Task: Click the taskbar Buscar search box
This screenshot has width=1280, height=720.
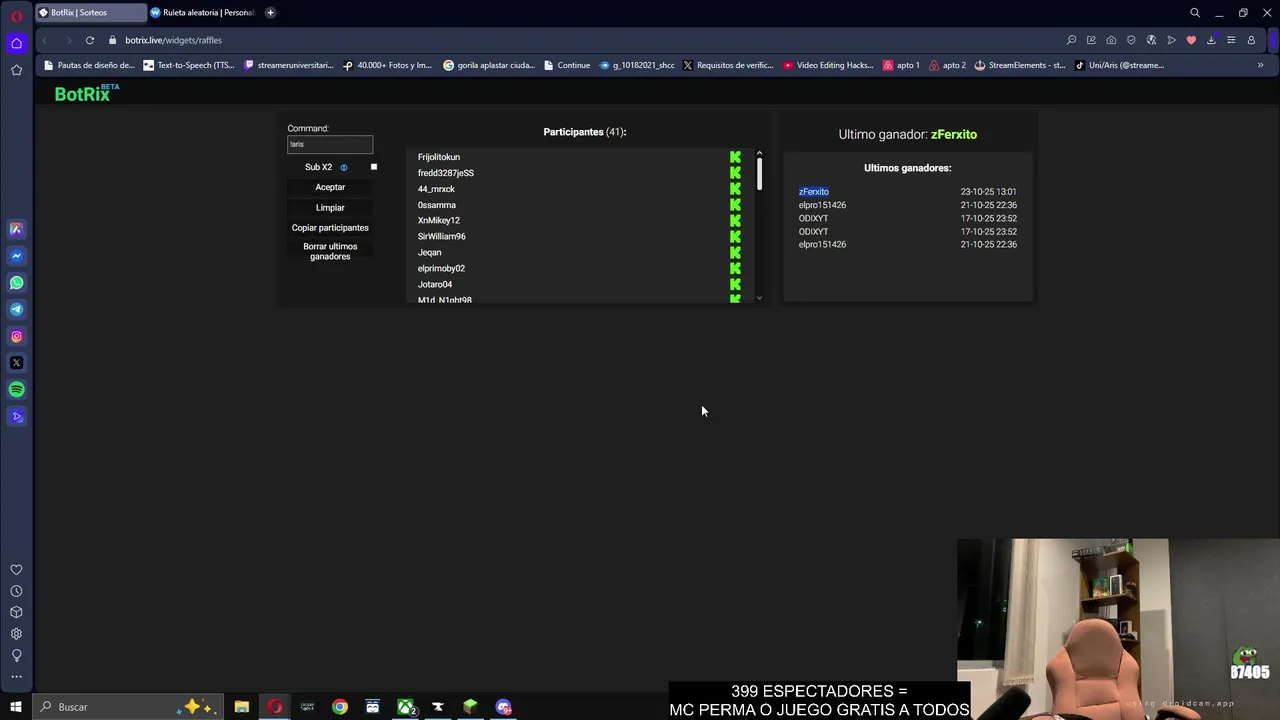Action: coord(128,707)
